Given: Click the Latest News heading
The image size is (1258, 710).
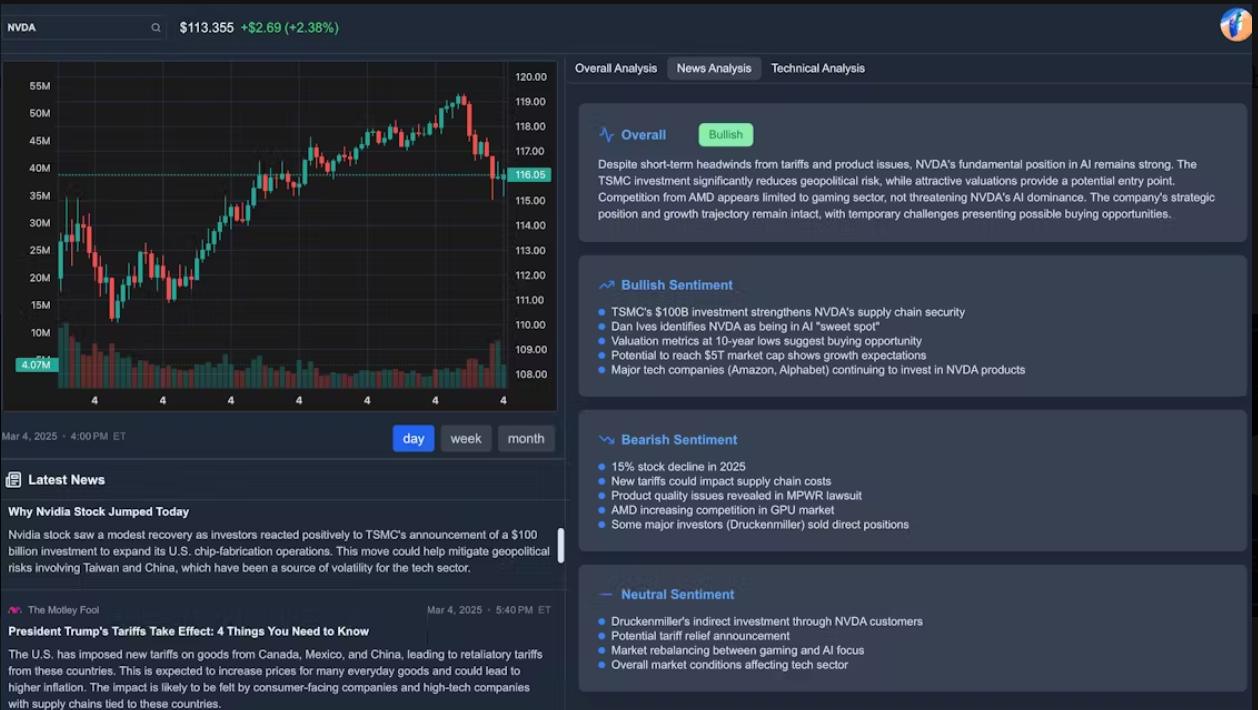Looking at the screenshot, I should click(67, 480).
